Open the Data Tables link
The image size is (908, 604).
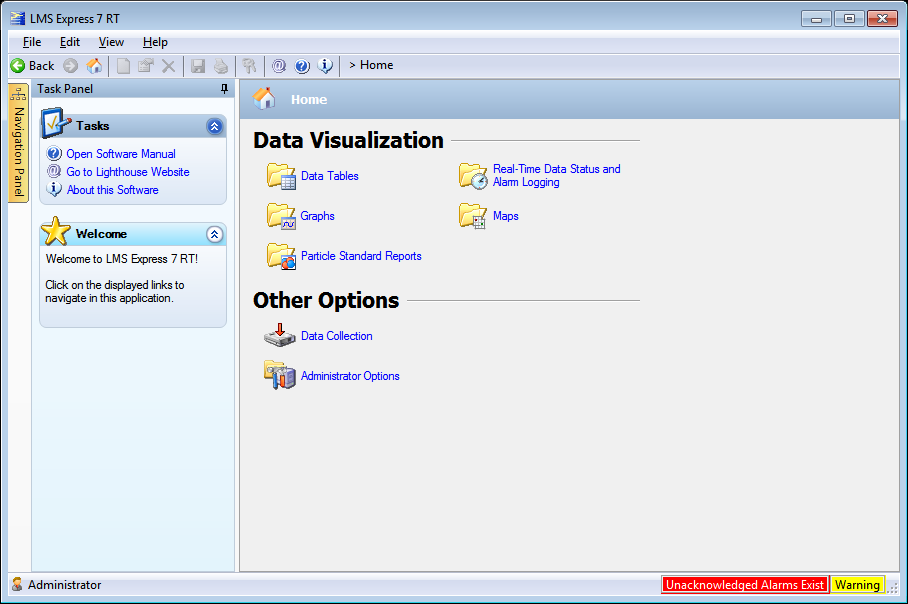tap(329, 176)
